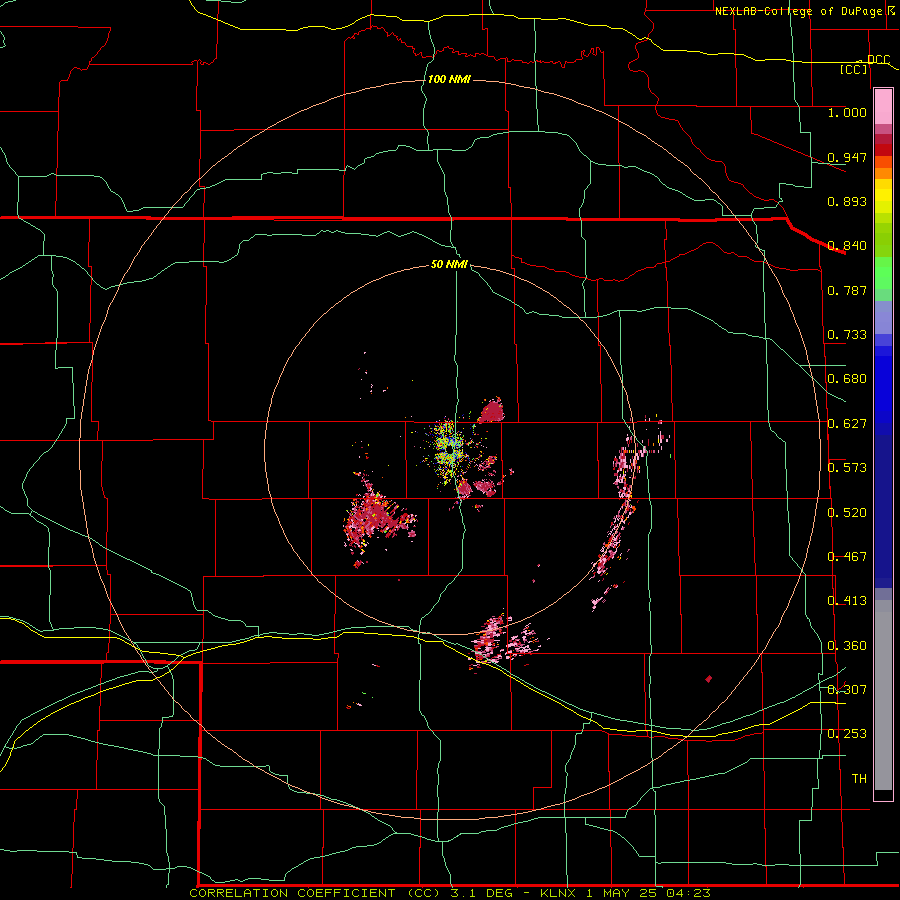
Task: Click the 0.680 color scale value
Action: click(x=847, y=379)
